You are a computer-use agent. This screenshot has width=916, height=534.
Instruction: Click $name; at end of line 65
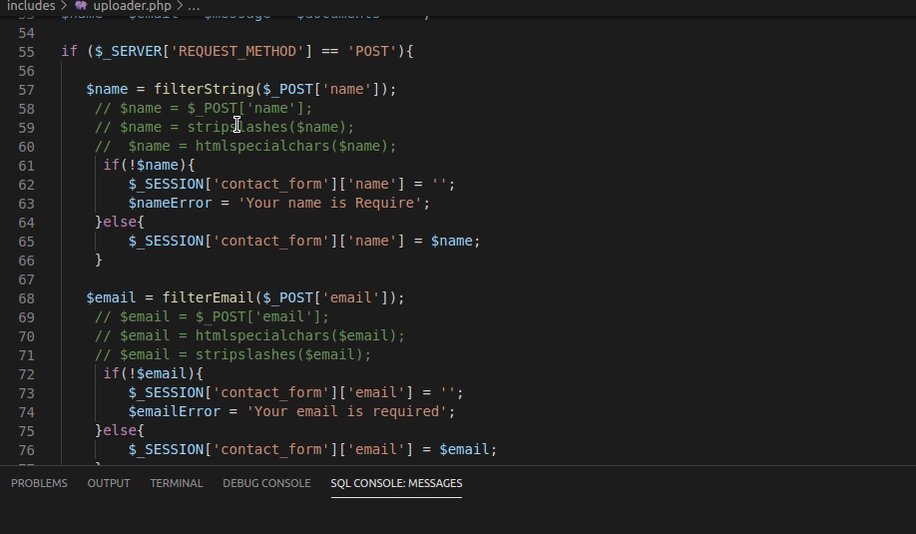[456, 241]
